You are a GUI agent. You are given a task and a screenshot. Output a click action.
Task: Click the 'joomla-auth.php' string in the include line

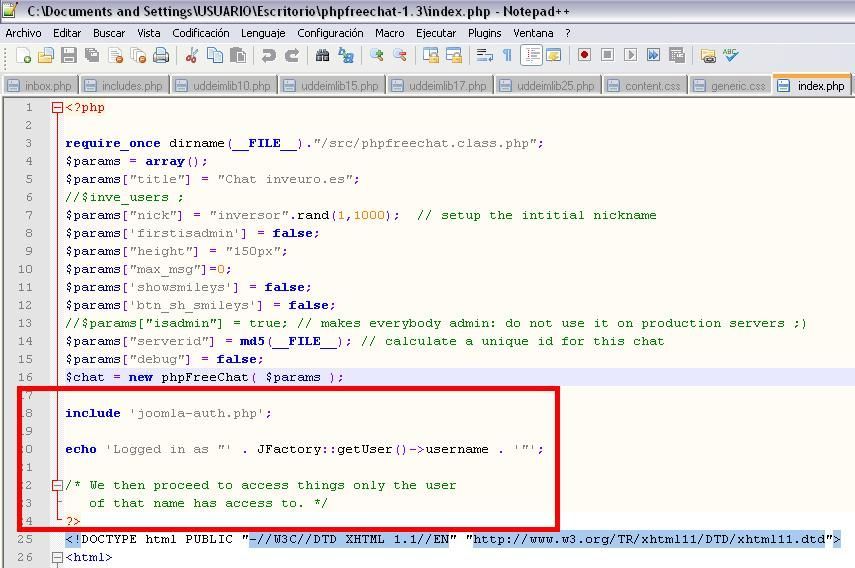(197, 413)
